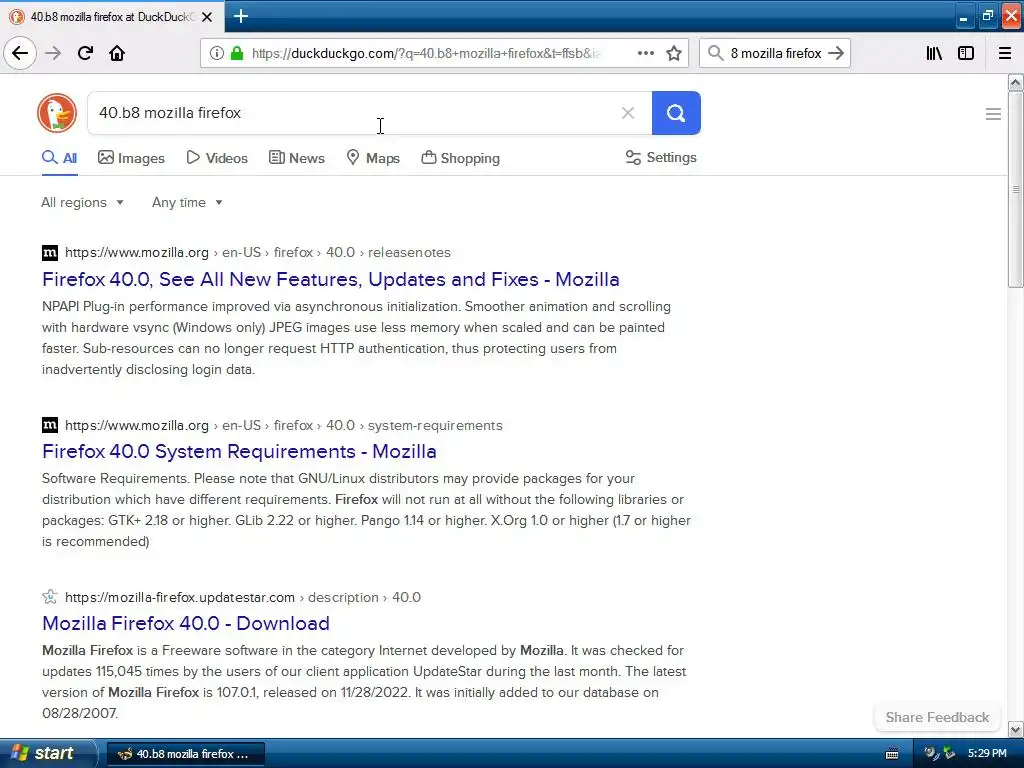Switch to the News tab
The width and height of the screenshot is (1024, 768).
[296, 158]
